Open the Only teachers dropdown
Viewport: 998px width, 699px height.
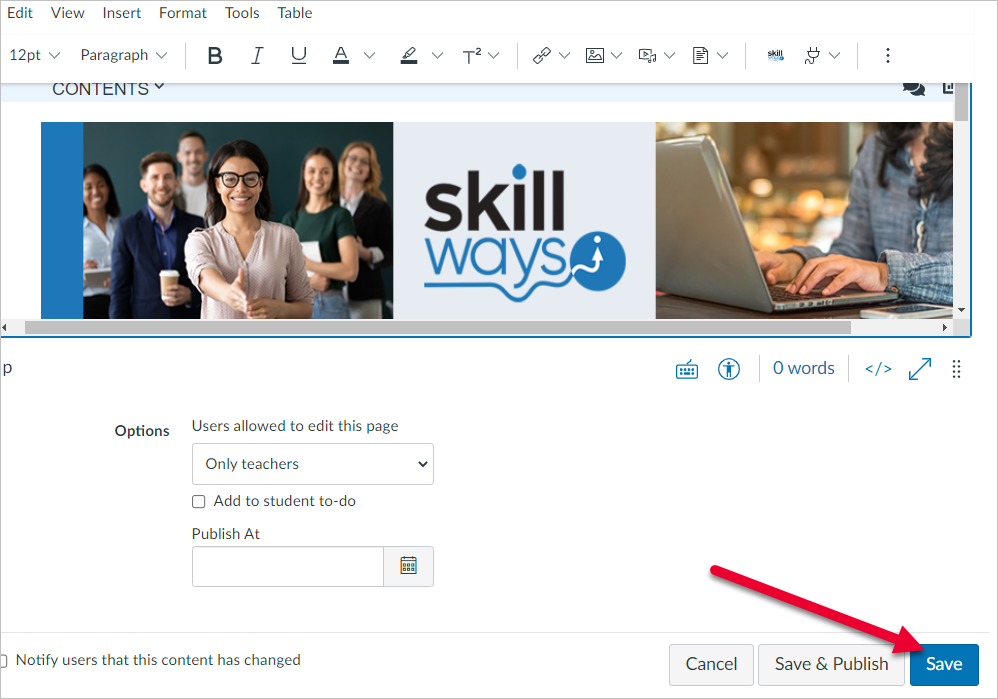[x=313, y=464]
